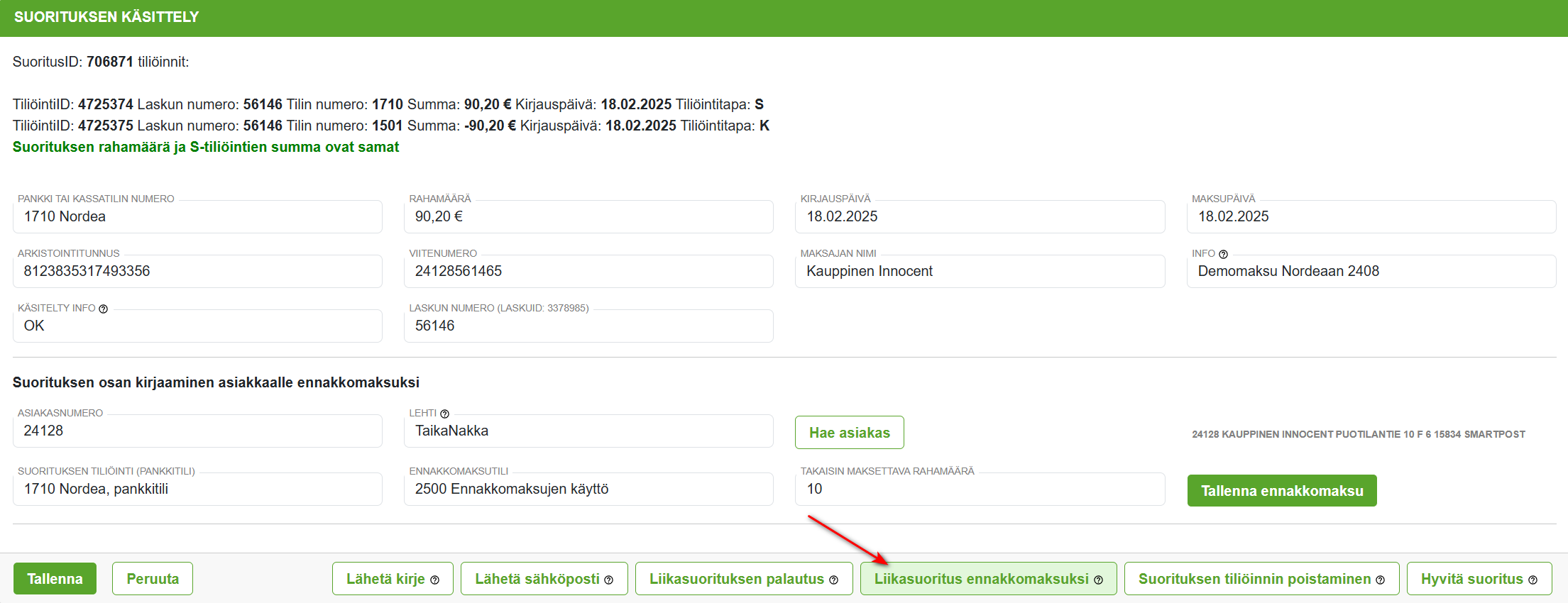The width and height of the screenshot is (1568, 603).
Task: Click the Hyvitä suoritus button
Action: tap(1479, 579)
